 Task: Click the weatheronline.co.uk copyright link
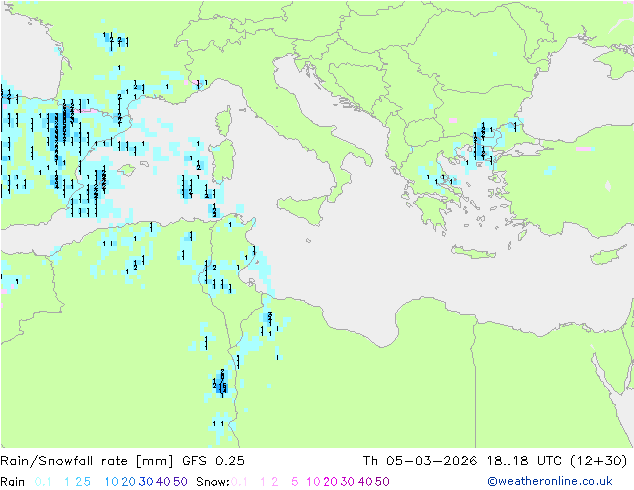pos(550,481)
